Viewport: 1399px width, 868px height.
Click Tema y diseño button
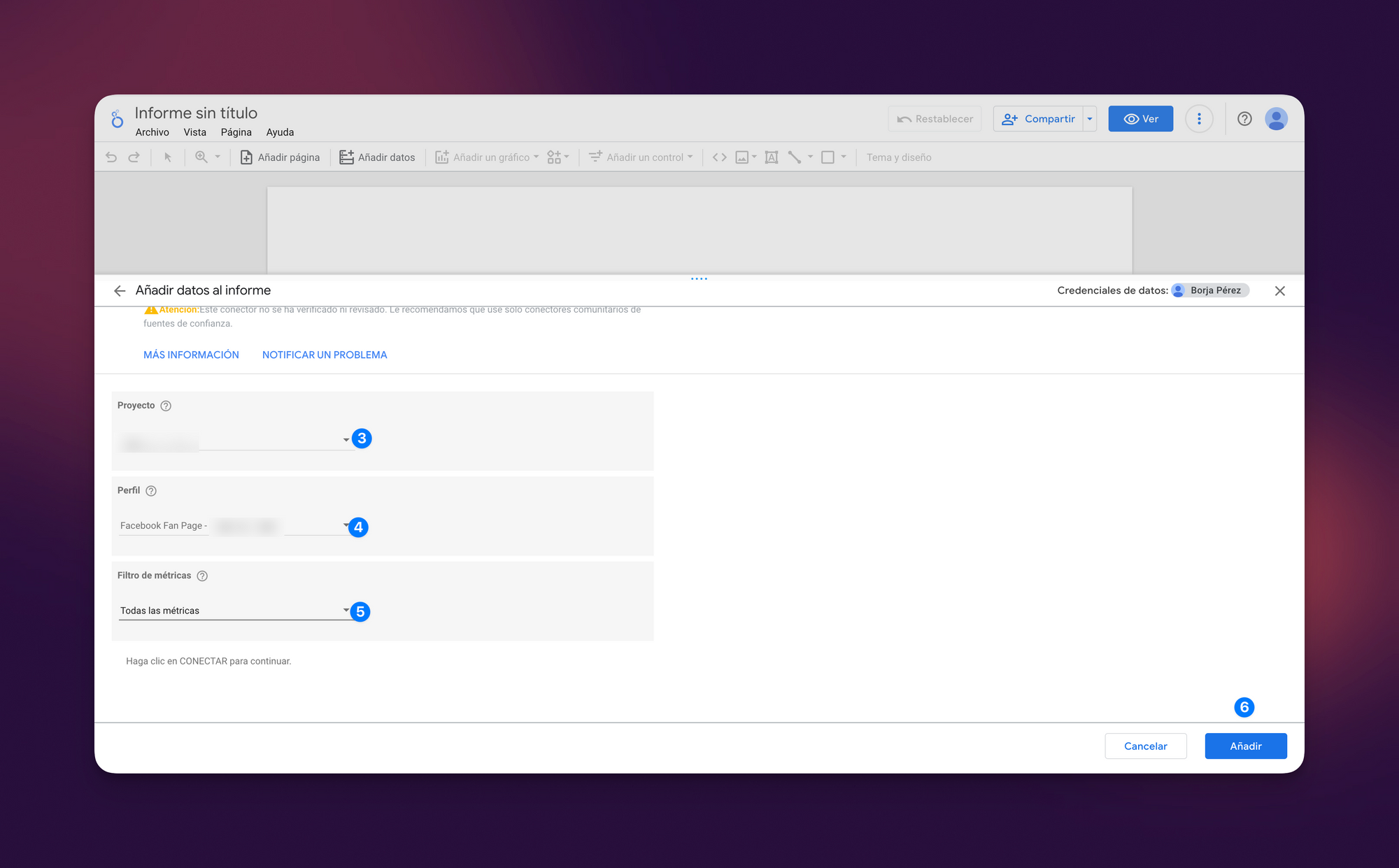(899, 157)
